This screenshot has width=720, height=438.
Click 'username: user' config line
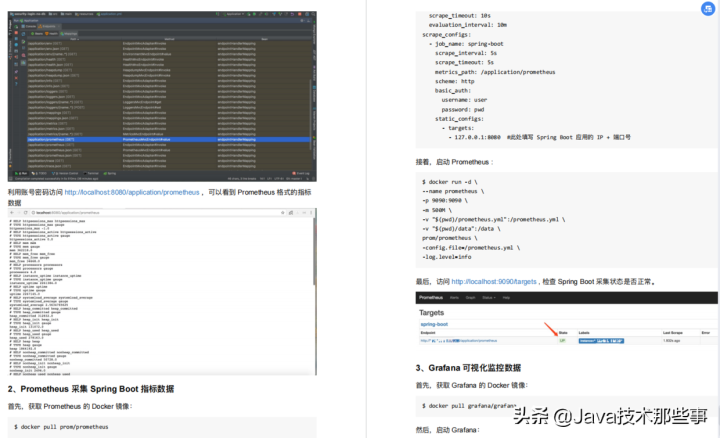pyautogui.click(x=464, y=100)
